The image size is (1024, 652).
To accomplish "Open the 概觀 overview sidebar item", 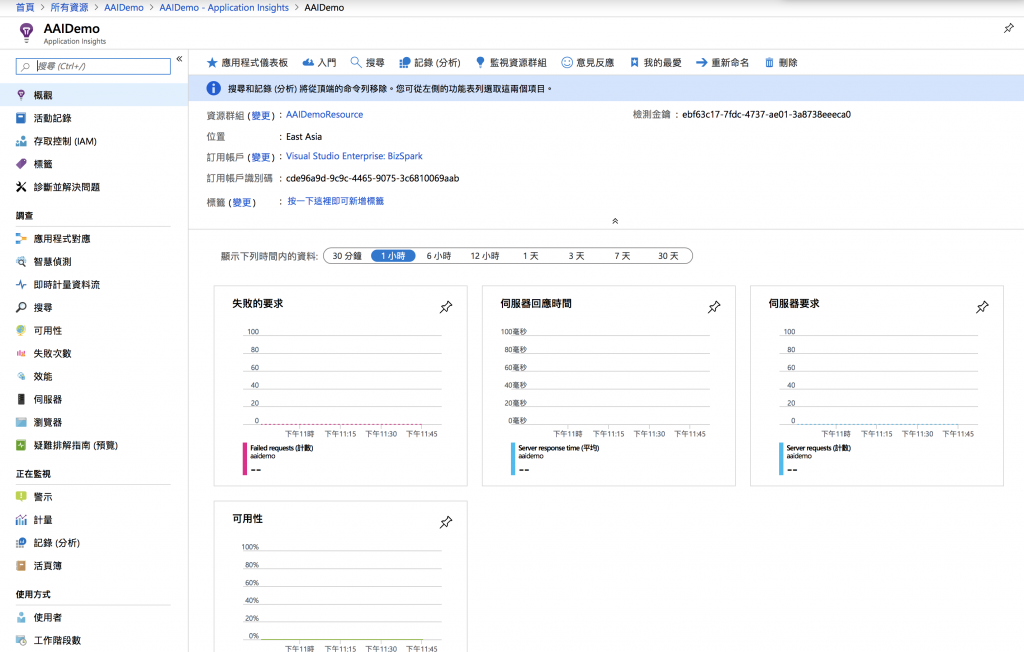I will click(93, 95).
